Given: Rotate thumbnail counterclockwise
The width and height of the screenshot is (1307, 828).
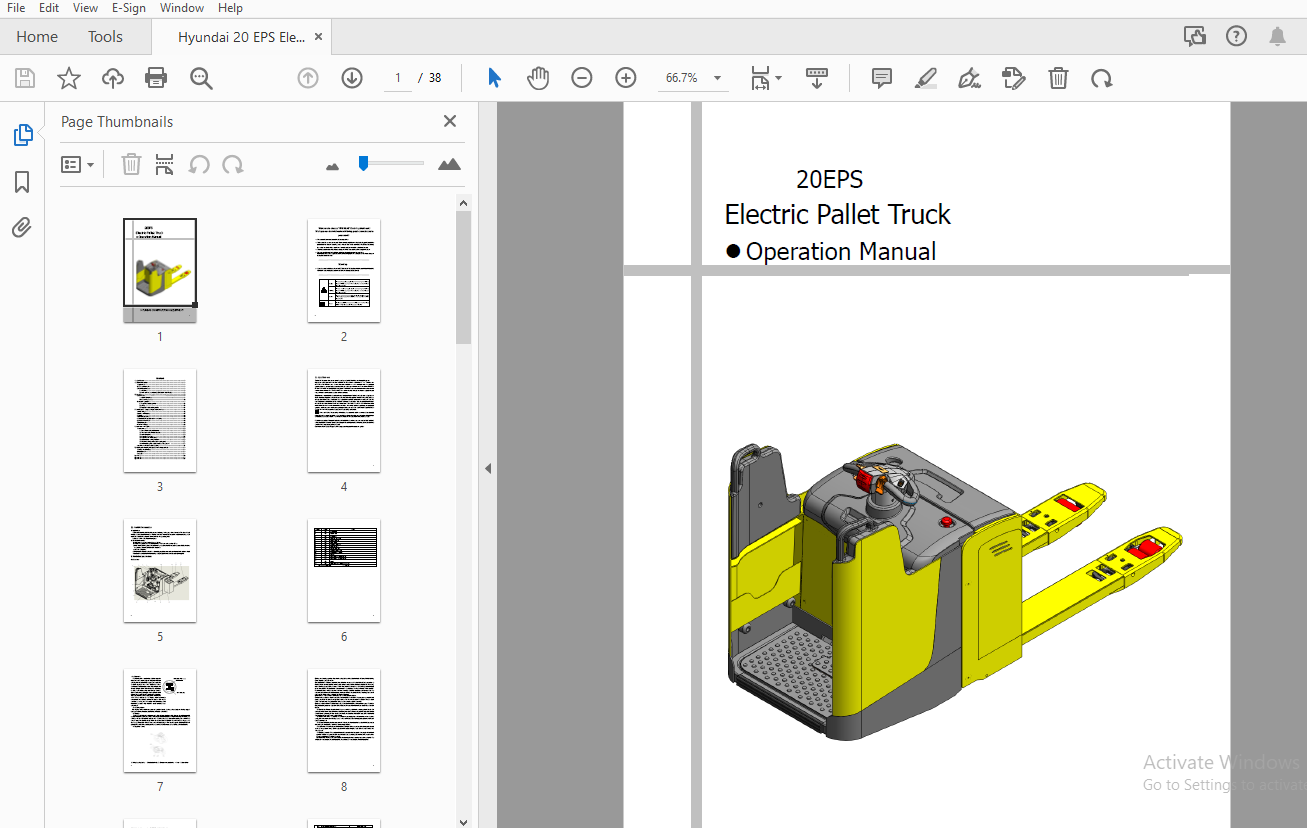Looking at the screenshot, I should point(199,164).
